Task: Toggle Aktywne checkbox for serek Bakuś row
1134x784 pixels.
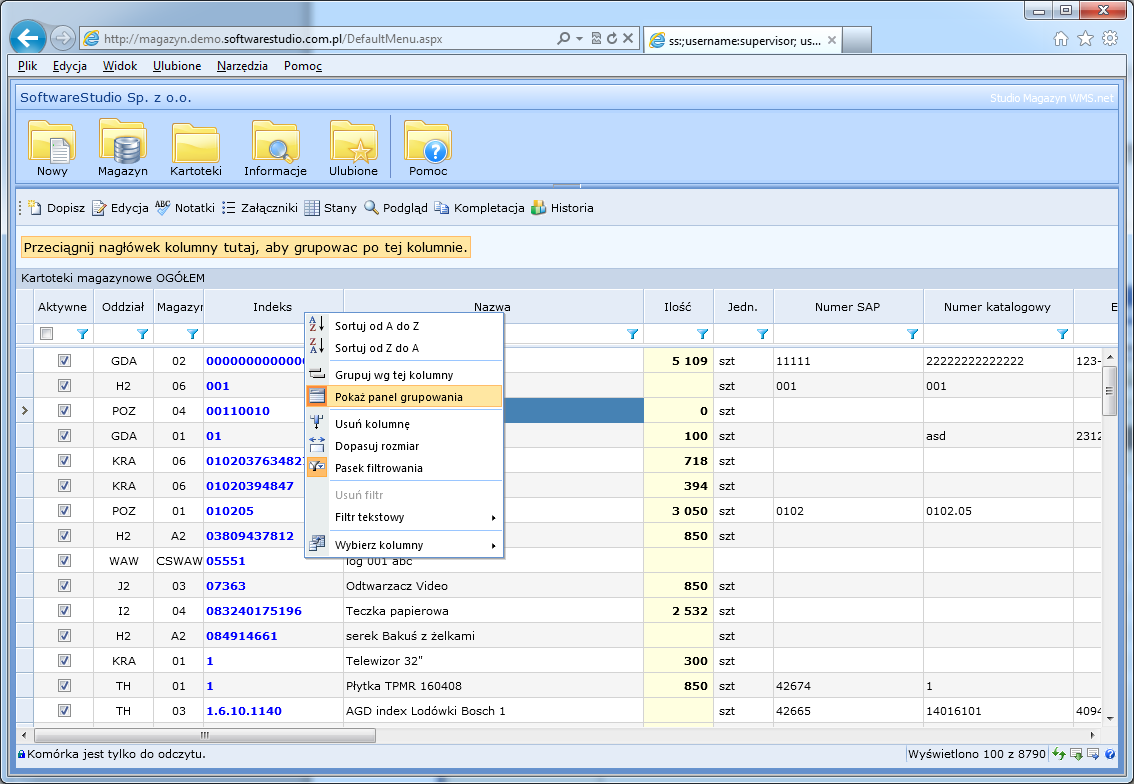Action: tap(64, 636)
